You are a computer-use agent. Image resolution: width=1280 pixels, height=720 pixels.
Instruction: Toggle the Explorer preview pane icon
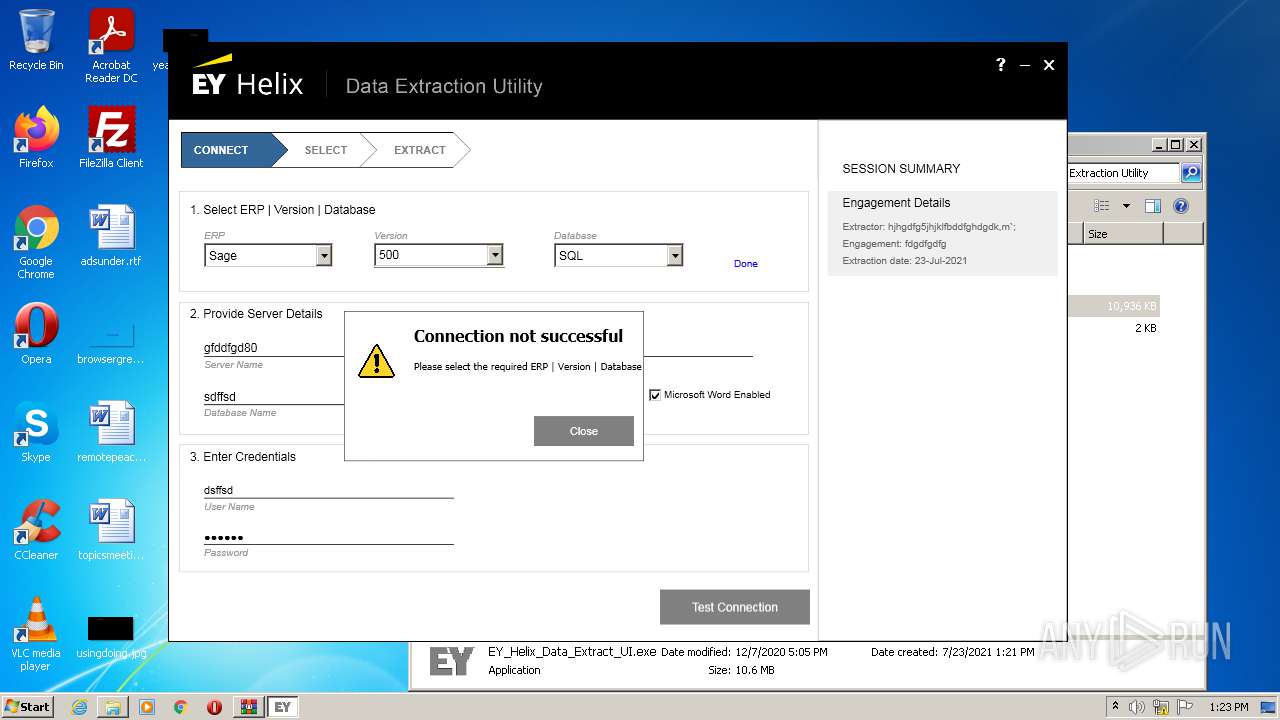click(x=1153, y=206)
